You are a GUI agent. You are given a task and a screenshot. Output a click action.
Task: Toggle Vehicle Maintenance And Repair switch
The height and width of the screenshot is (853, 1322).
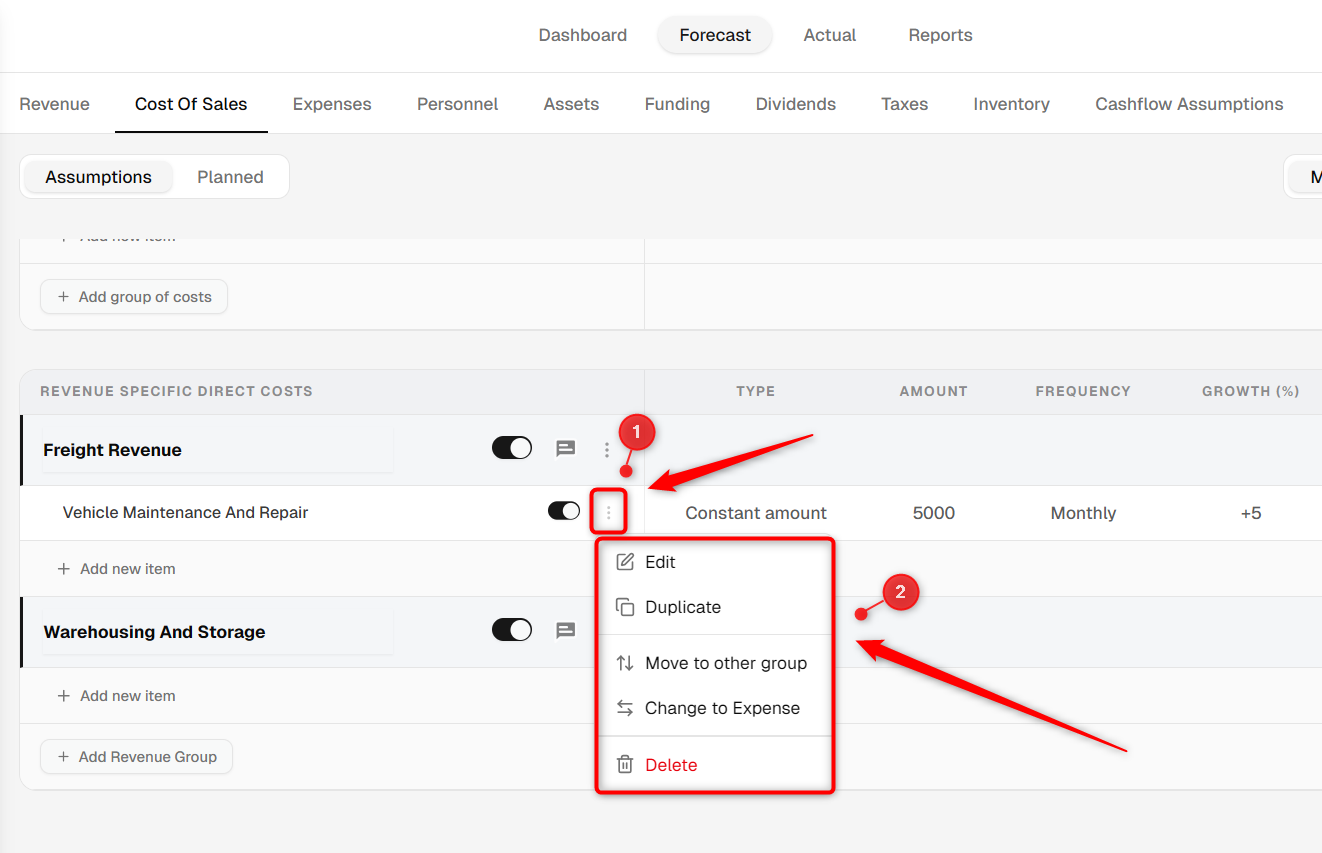564,511
